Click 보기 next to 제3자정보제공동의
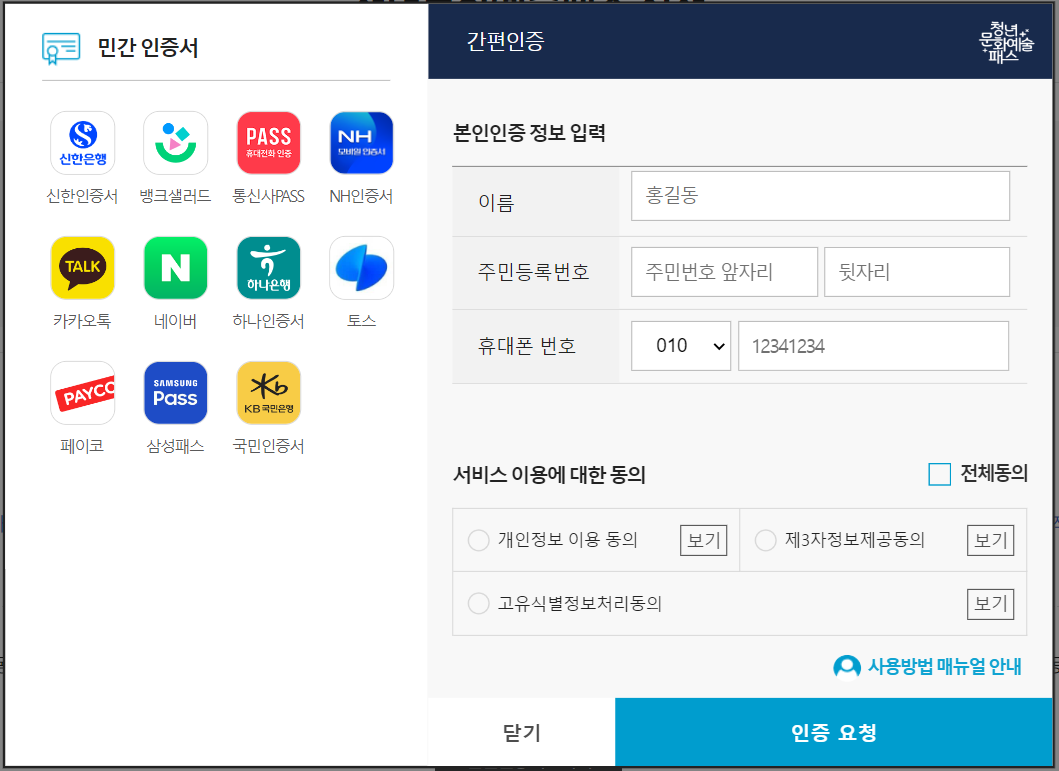The width and height of the screenshot is (1059, 771). coord(990,540)
